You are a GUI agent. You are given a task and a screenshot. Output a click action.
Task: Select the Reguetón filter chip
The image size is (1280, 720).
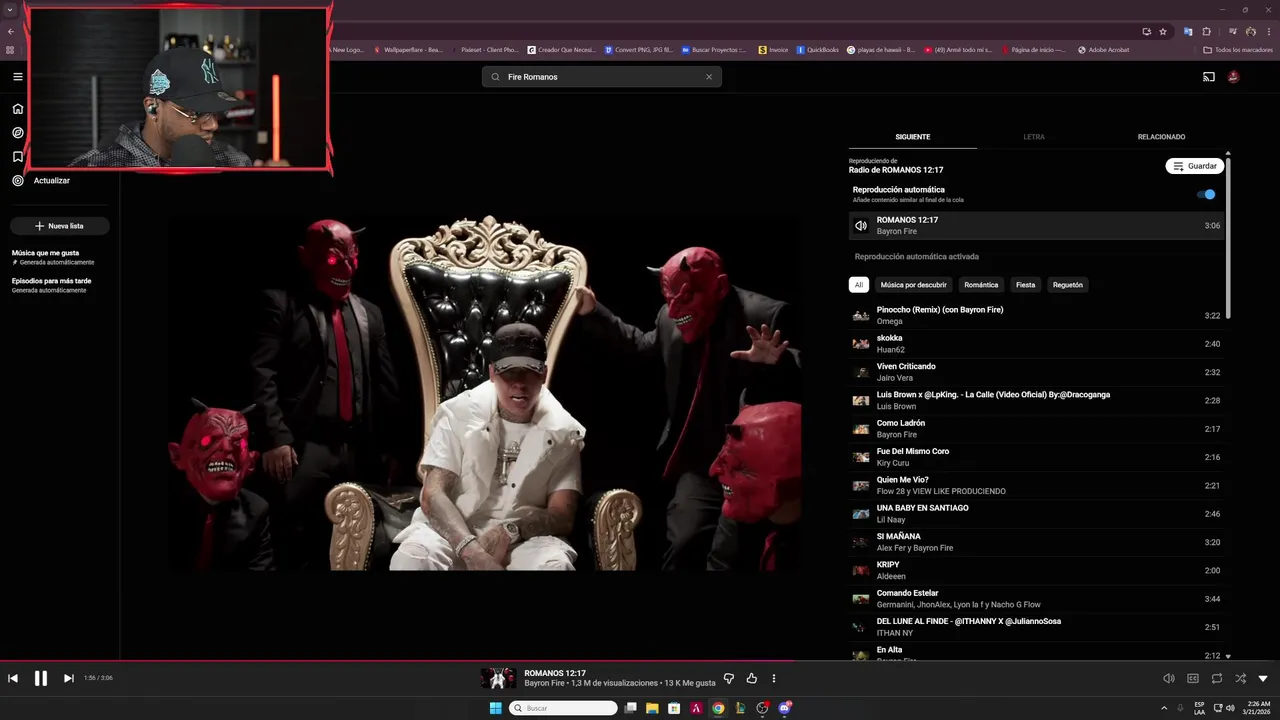point(1068,285)
